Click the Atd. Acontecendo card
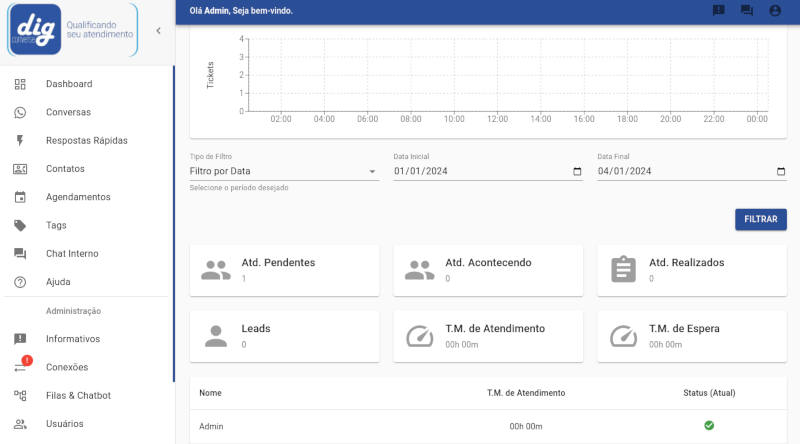This screenshot has width=800, height=444. [x=488, y=270]
